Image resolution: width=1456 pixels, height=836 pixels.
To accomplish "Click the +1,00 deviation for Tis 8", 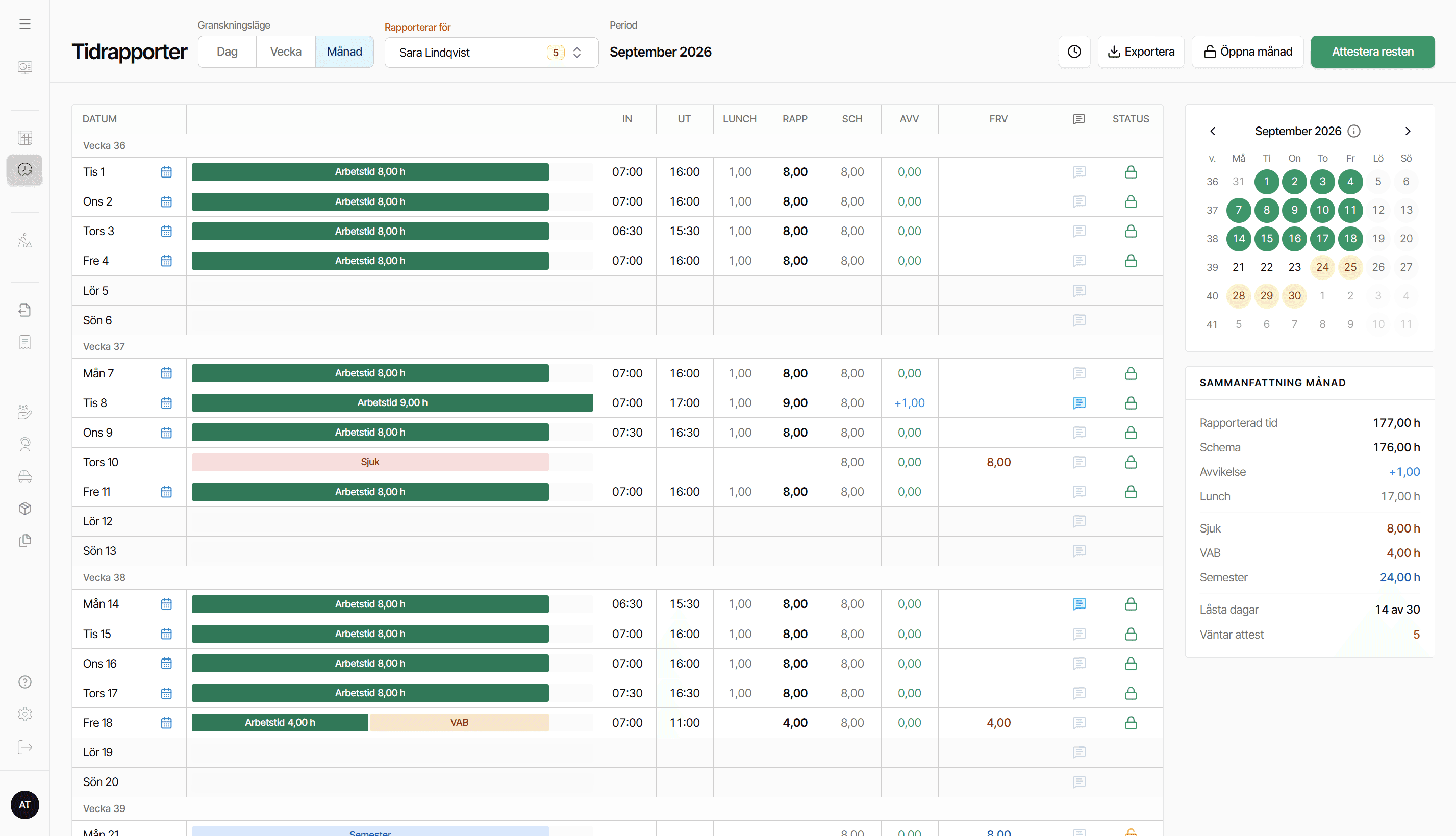I will coord(910,403).
